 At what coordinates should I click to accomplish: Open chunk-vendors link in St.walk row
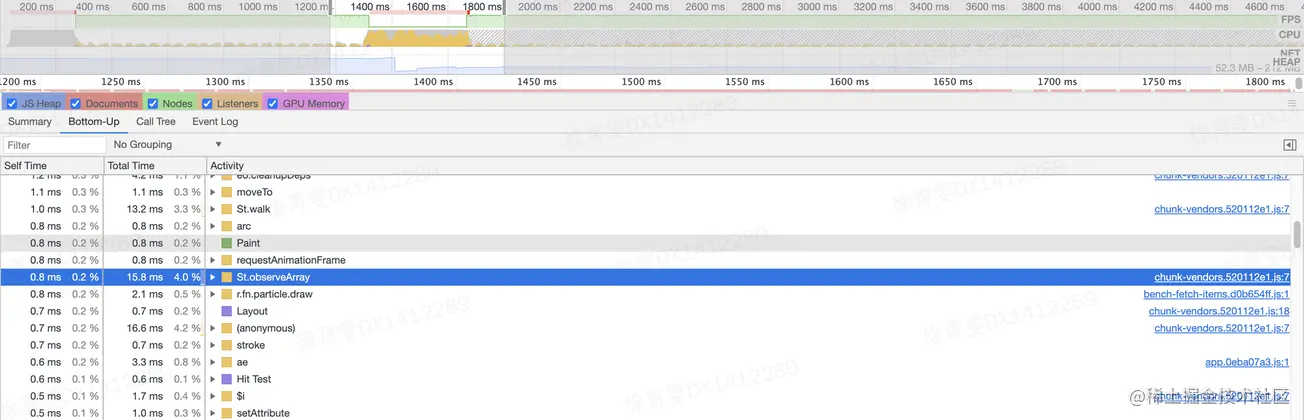coord(1221,209)
